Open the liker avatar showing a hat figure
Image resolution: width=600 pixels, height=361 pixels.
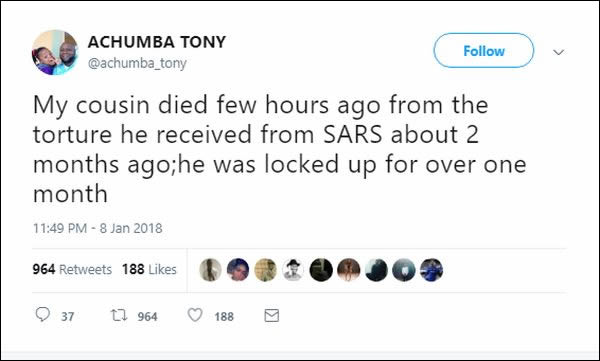pos(293,270)
